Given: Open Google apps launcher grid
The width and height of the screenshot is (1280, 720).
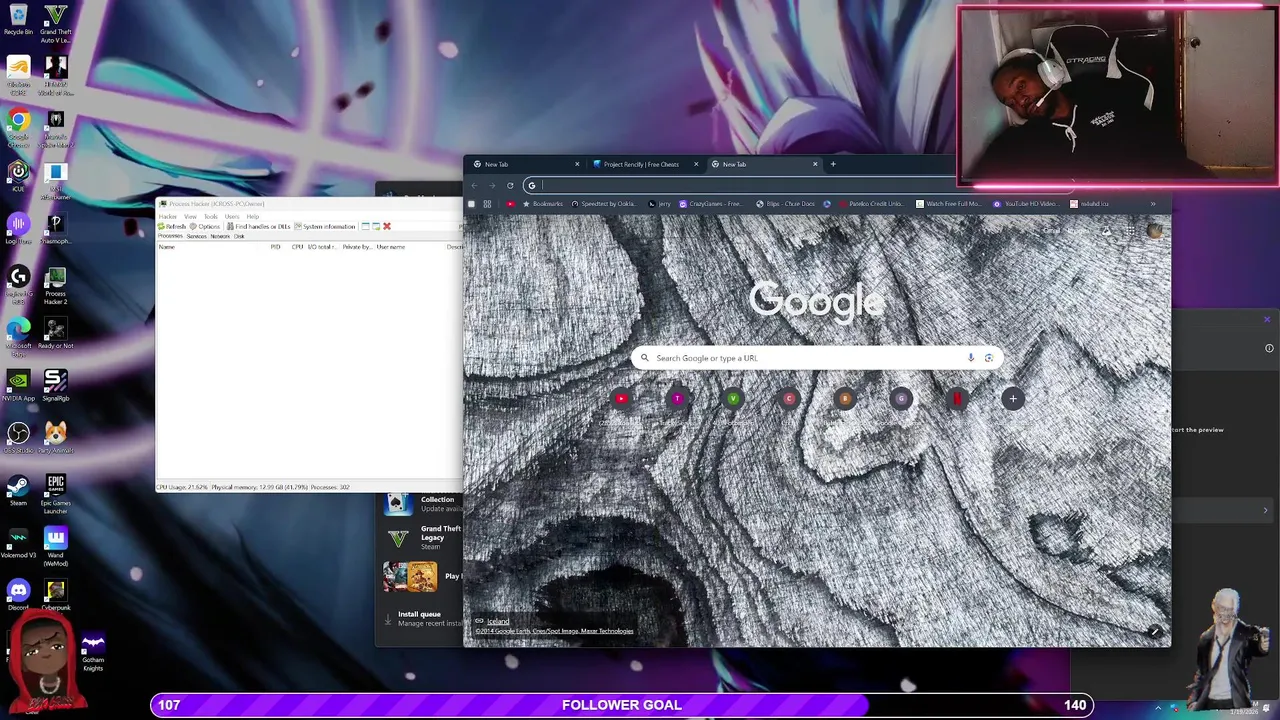Looking at the screenshot, I should [x=1129, y=231].
